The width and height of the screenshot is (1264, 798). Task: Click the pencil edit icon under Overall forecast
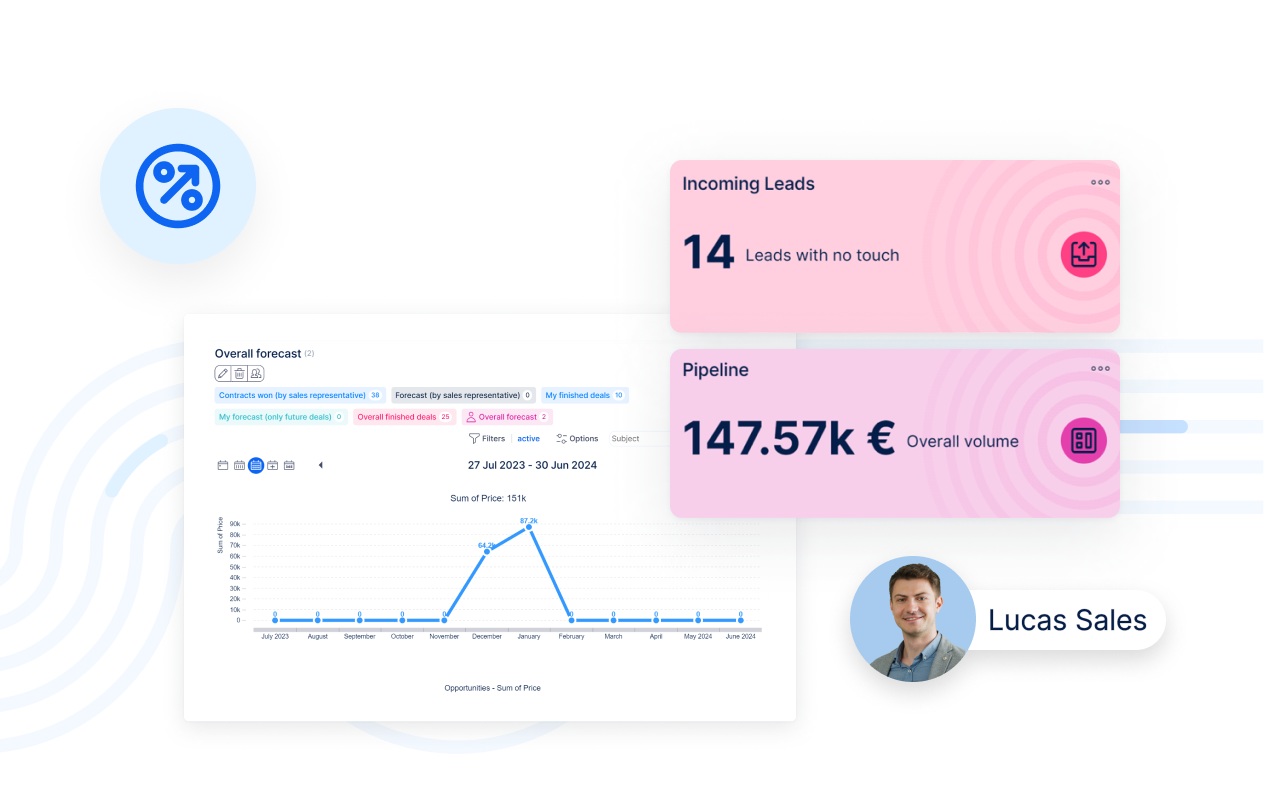coord(223,373)
